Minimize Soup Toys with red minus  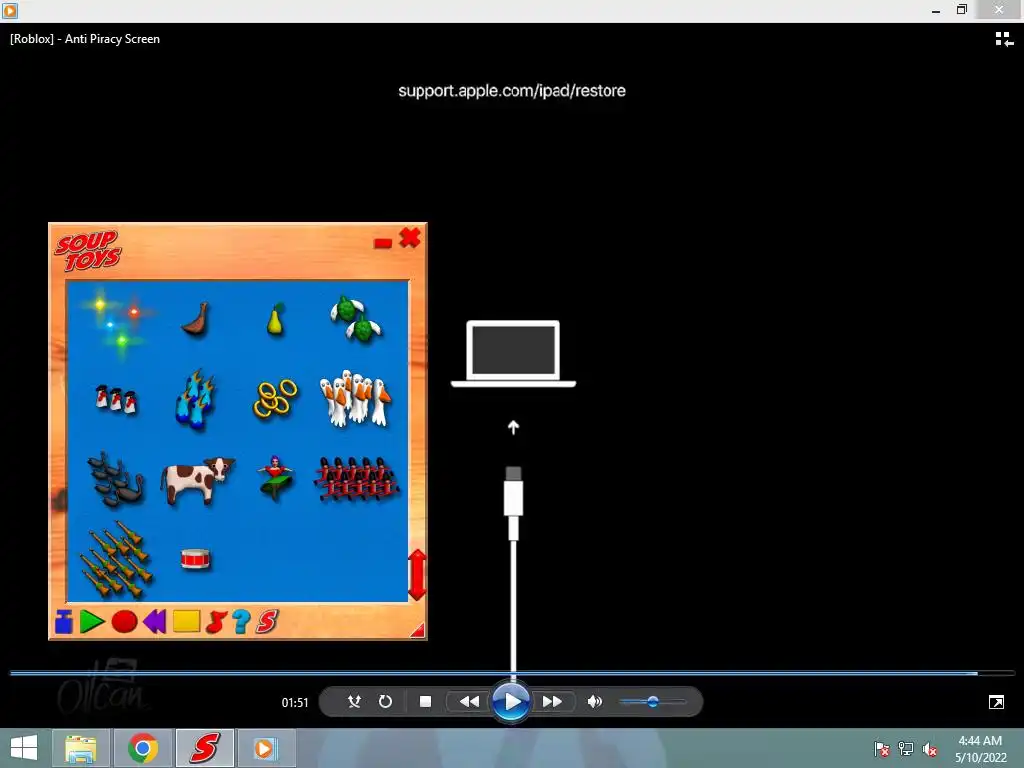383,243
